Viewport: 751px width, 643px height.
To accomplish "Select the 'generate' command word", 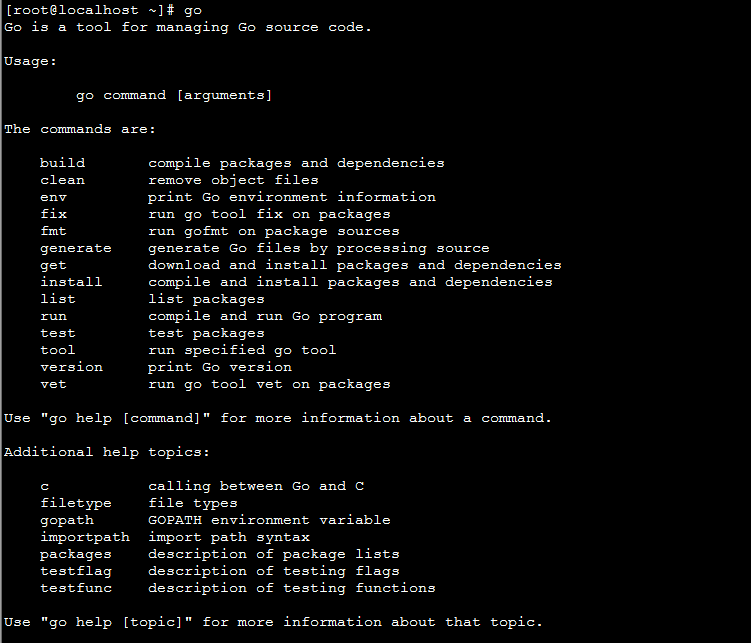I will point(76,248).
